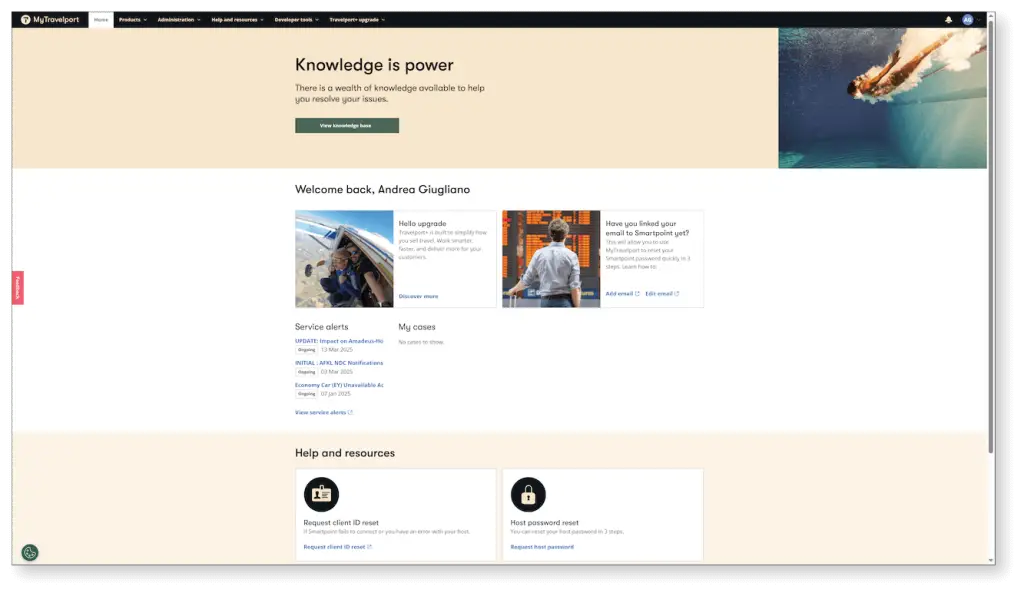Open the Help and resources dropdown
Screen dimensions: 1024x593
tap(237, 19)
